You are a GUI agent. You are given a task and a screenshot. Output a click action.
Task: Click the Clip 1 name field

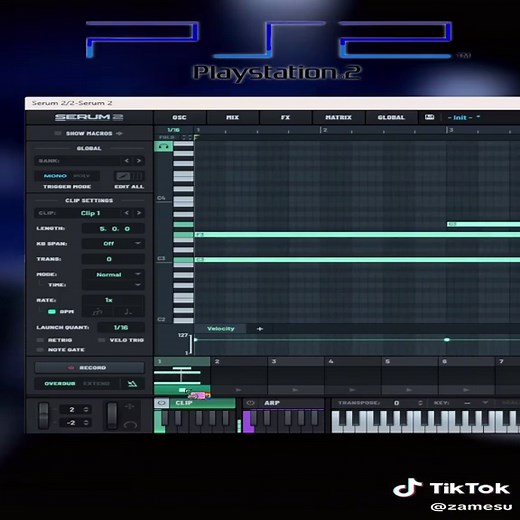(90, 213)
